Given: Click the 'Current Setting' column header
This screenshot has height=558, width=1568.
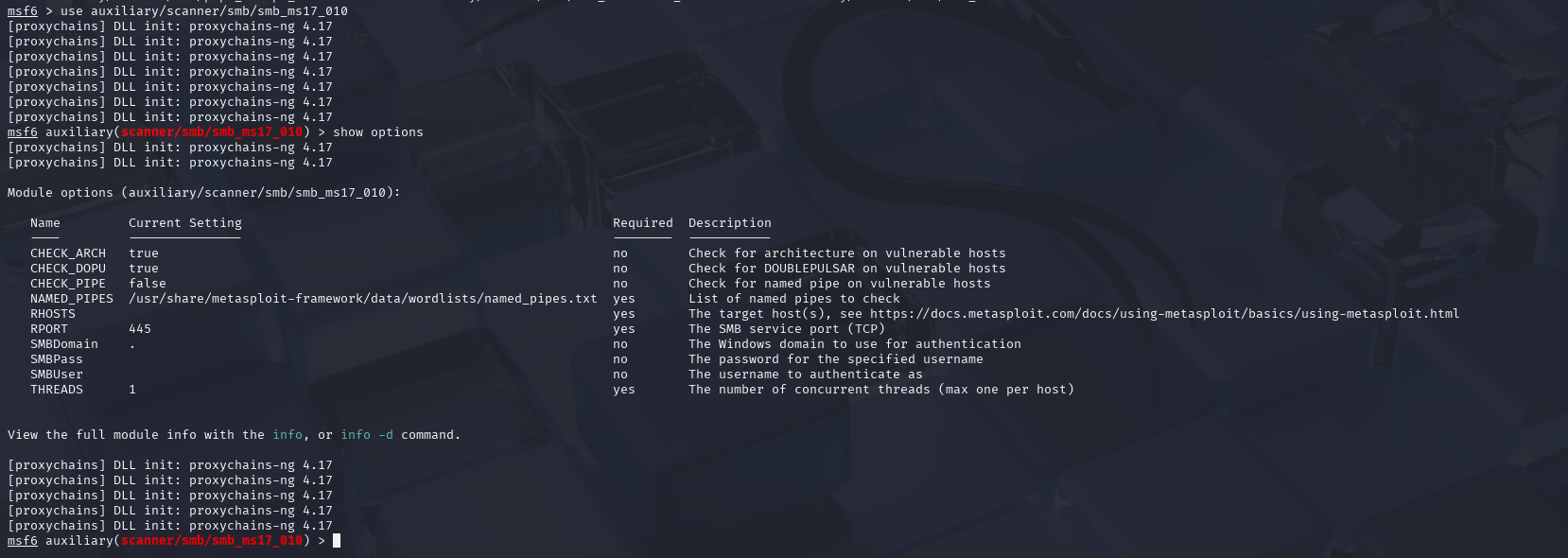Looking at the screenshot, I should tap(185, 223).
